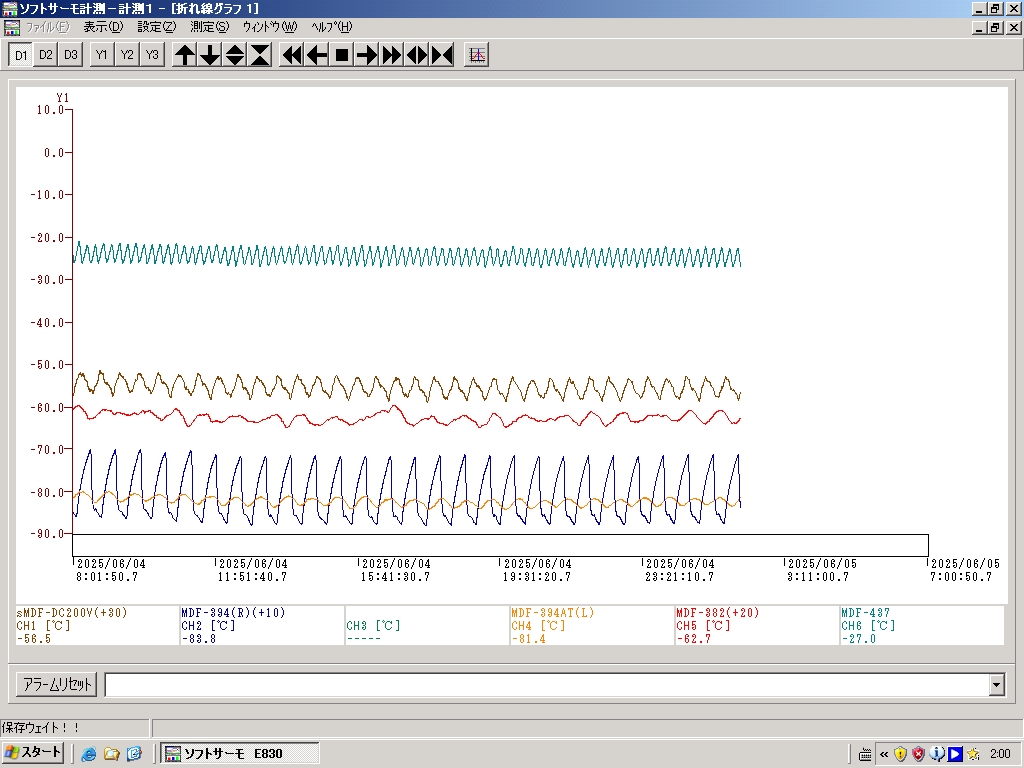Click the double-right fast forward icon
Viewport: 1024px width, 768px height.
[x=392, y=55]
